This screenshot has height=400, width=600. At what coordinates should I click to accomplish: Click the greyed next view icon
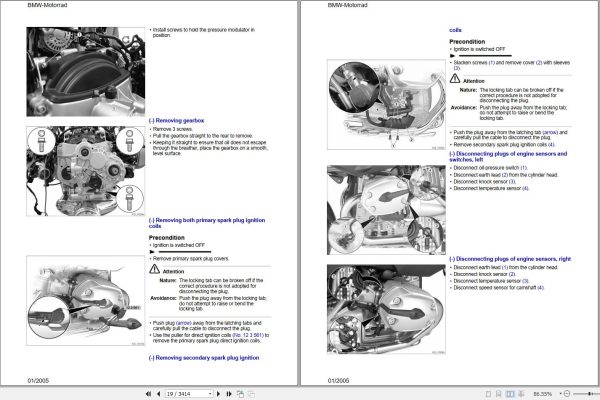251,393
